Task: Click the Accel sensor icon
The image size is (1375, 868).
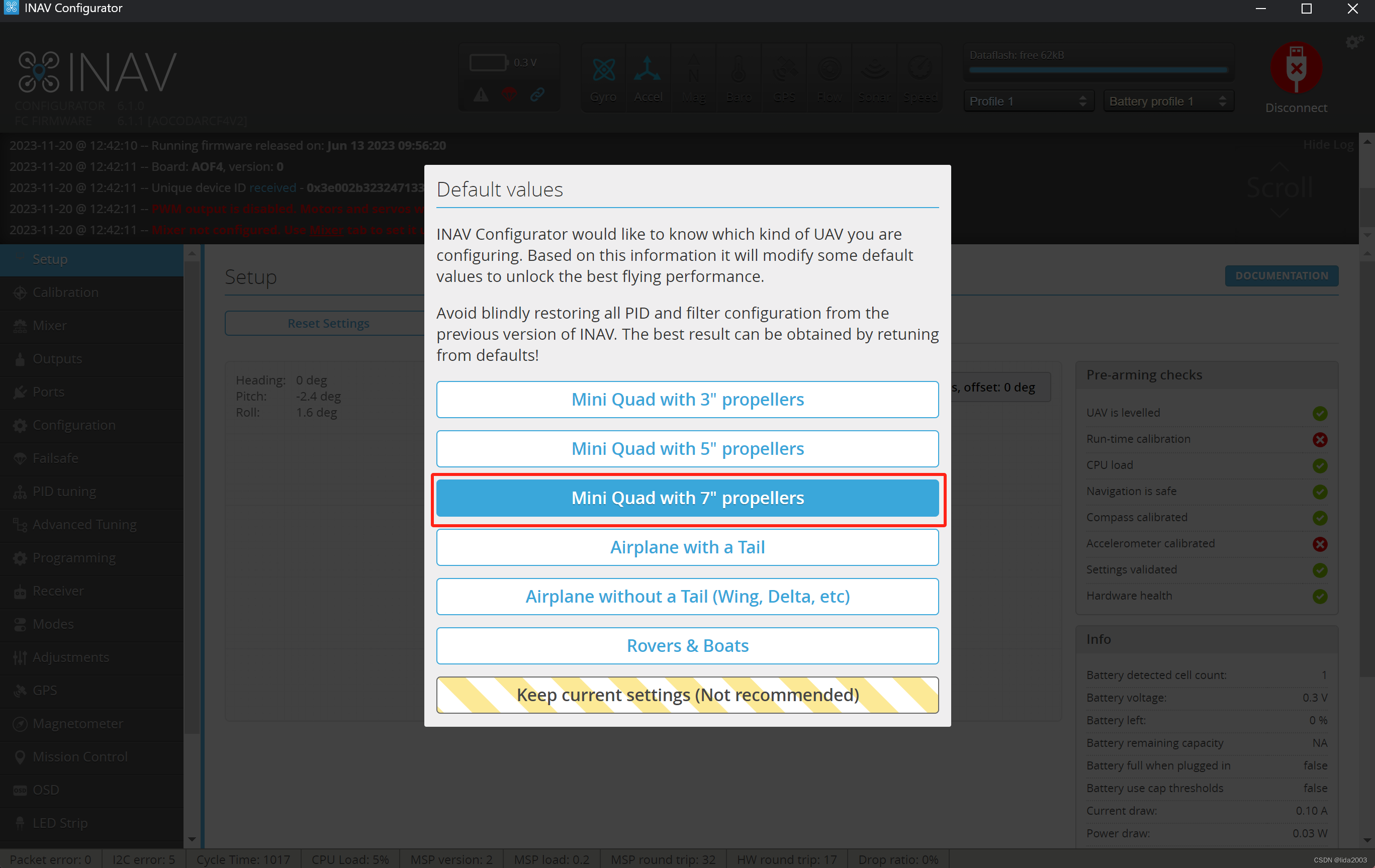Action: [x=648, y=70]
